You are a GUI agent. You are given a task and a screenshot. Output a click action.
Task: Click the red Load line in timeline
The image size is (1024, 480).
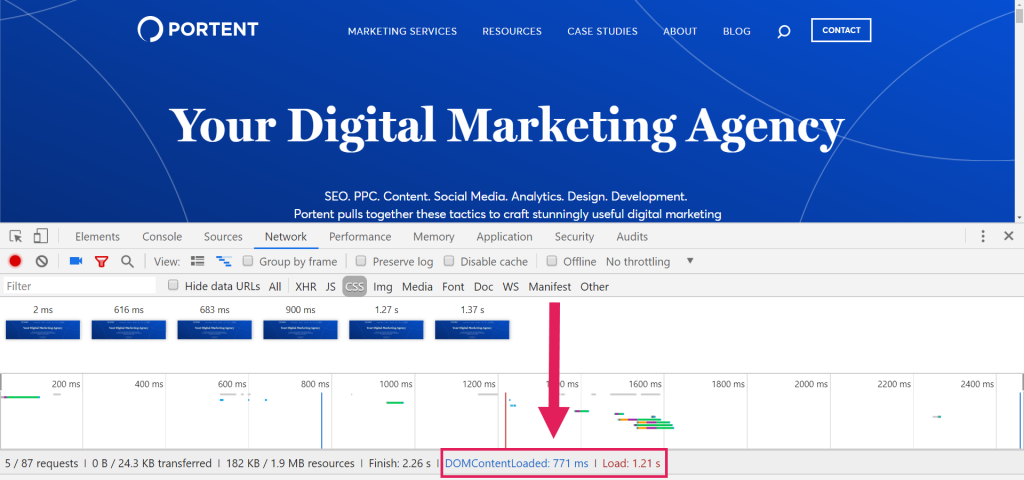tap(505, 420)
